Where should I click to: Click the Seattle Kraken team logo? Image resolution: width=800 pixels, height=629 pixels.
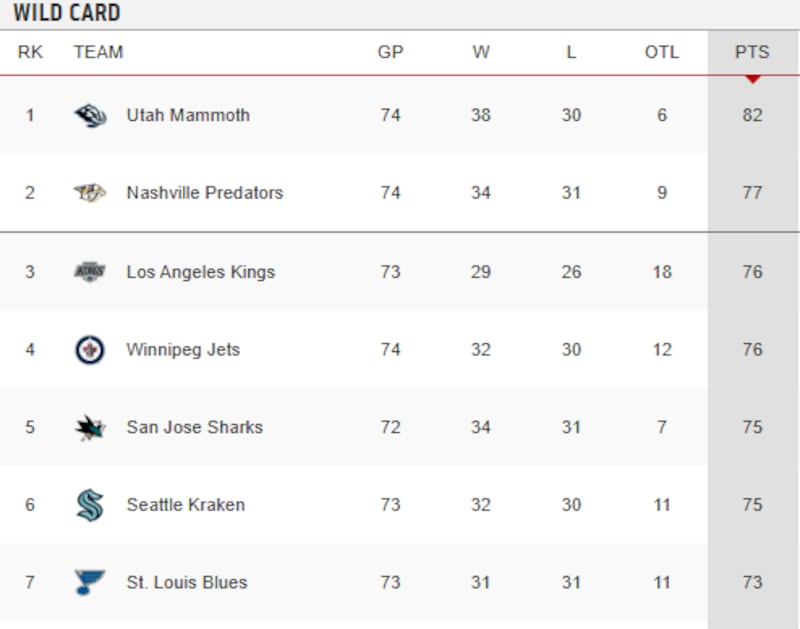point(90,505)
